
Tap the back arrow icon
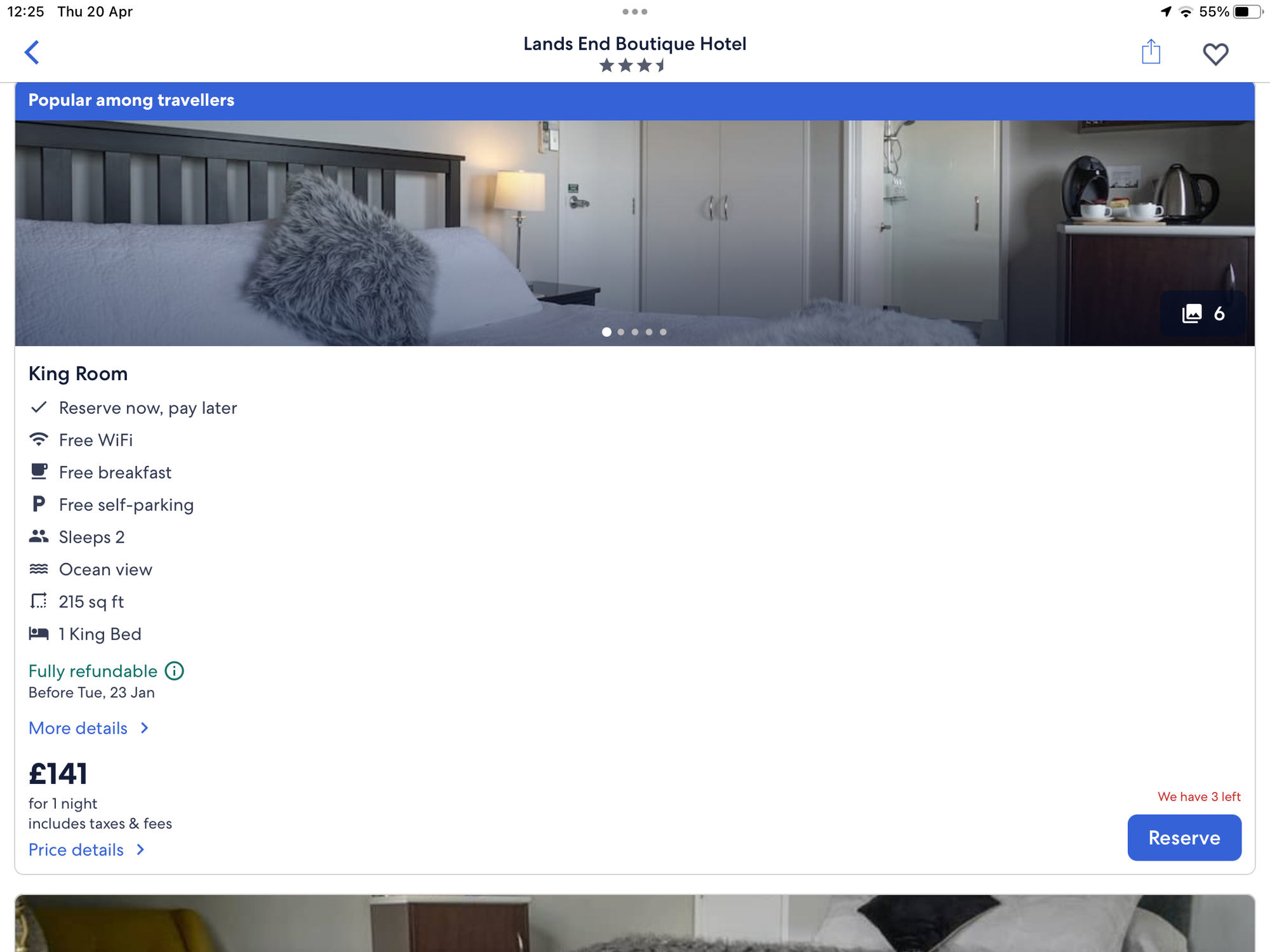pos(32,53)
